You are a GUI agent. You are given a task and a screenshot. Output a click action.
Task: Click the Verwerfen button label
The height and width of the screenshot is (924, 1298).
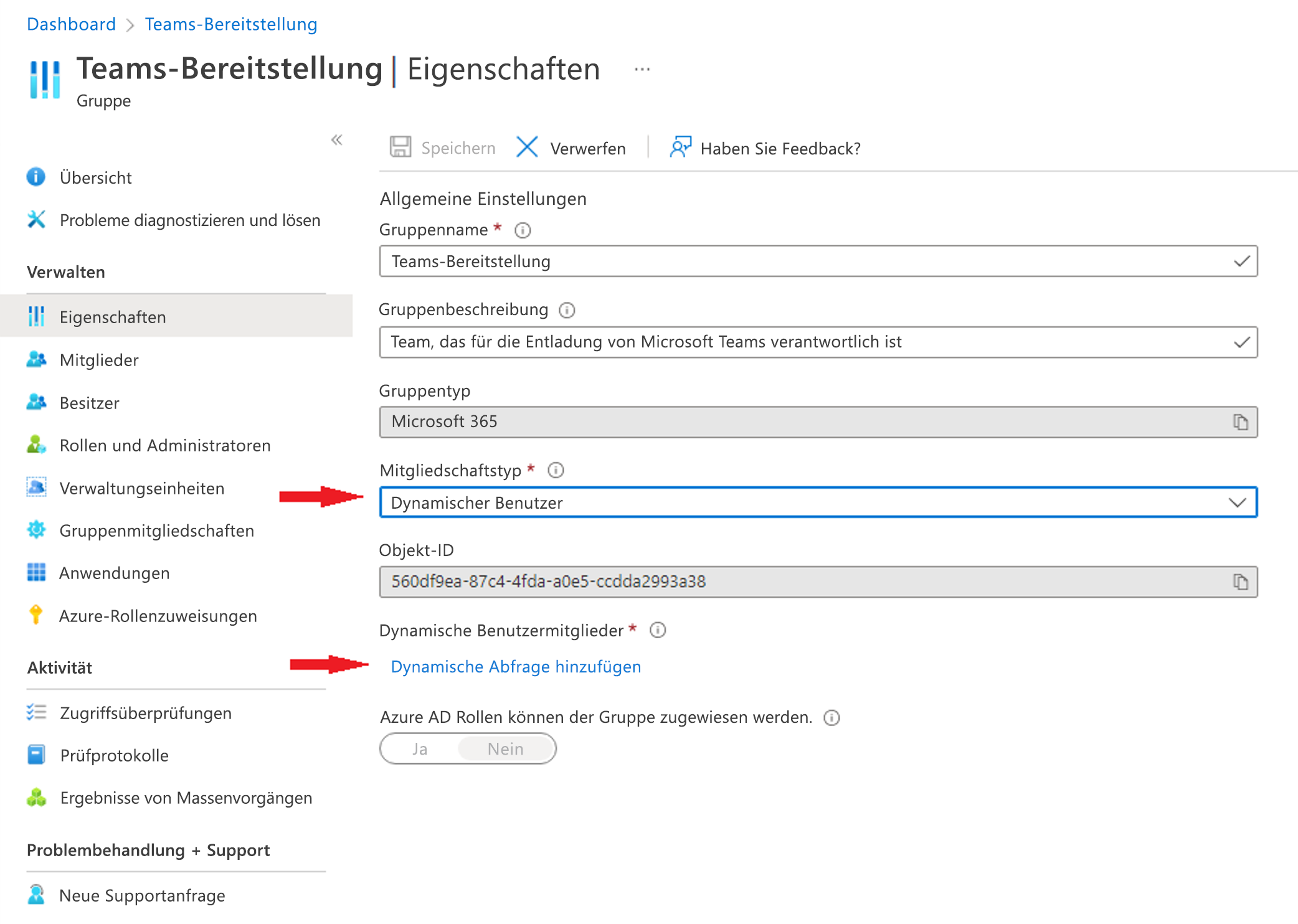[588, 149]
